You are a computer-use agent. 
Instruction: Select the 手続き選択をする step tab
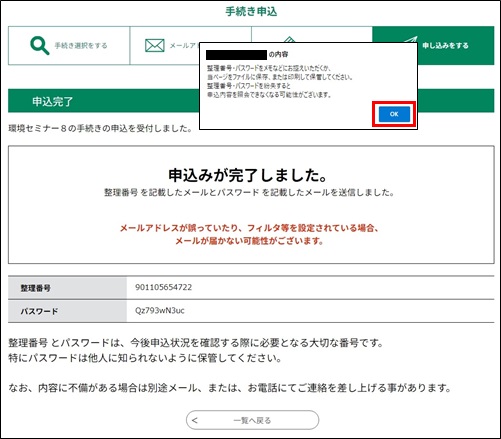tap(69, 46)
